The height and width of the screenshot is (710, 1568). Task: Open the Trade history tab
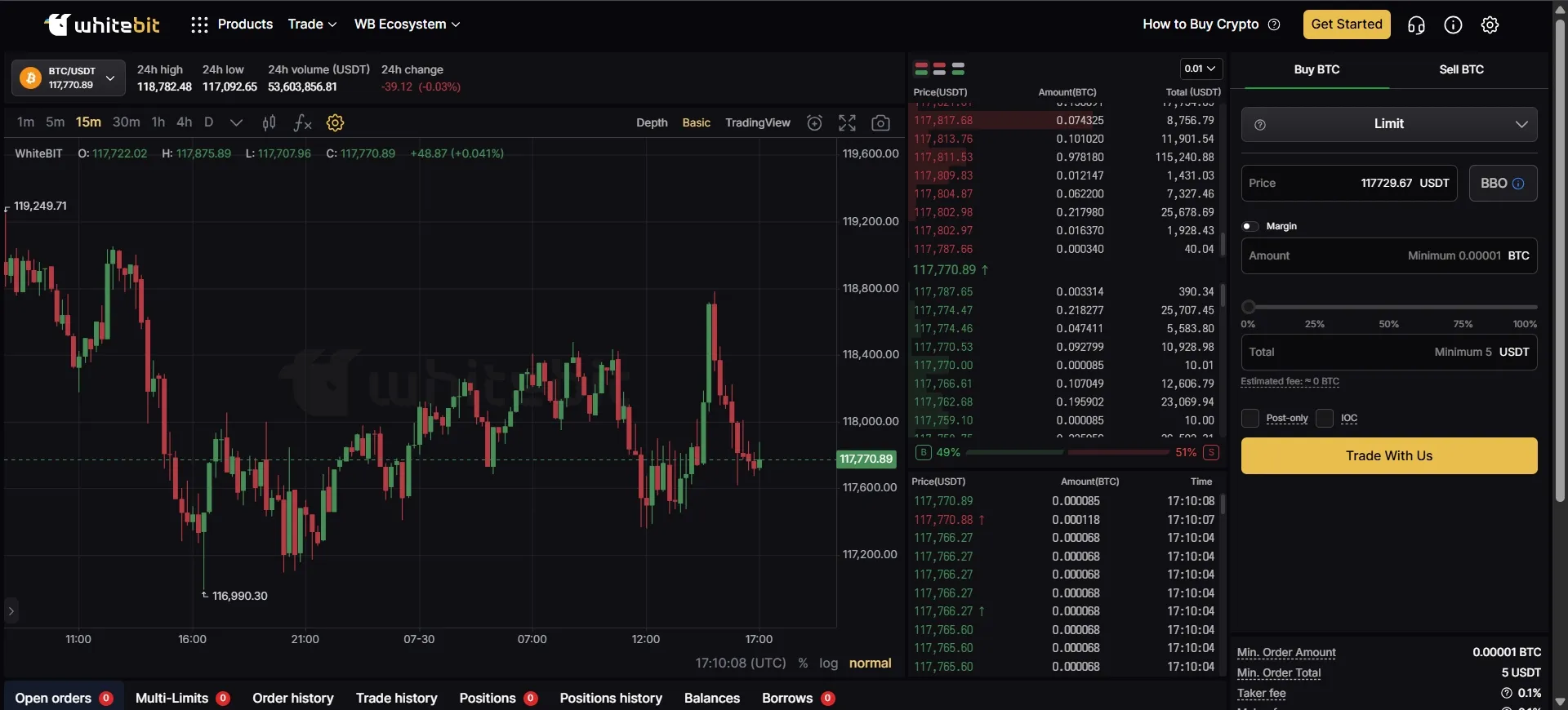[396, 698]
